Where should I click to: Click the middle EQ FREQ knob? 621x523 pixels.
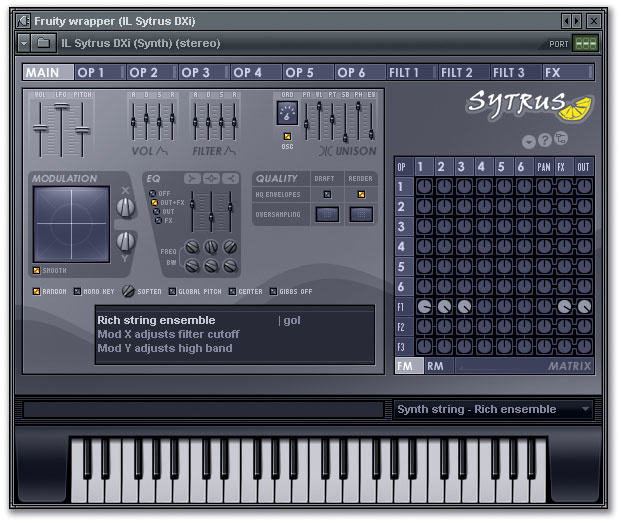click(211, 247)
